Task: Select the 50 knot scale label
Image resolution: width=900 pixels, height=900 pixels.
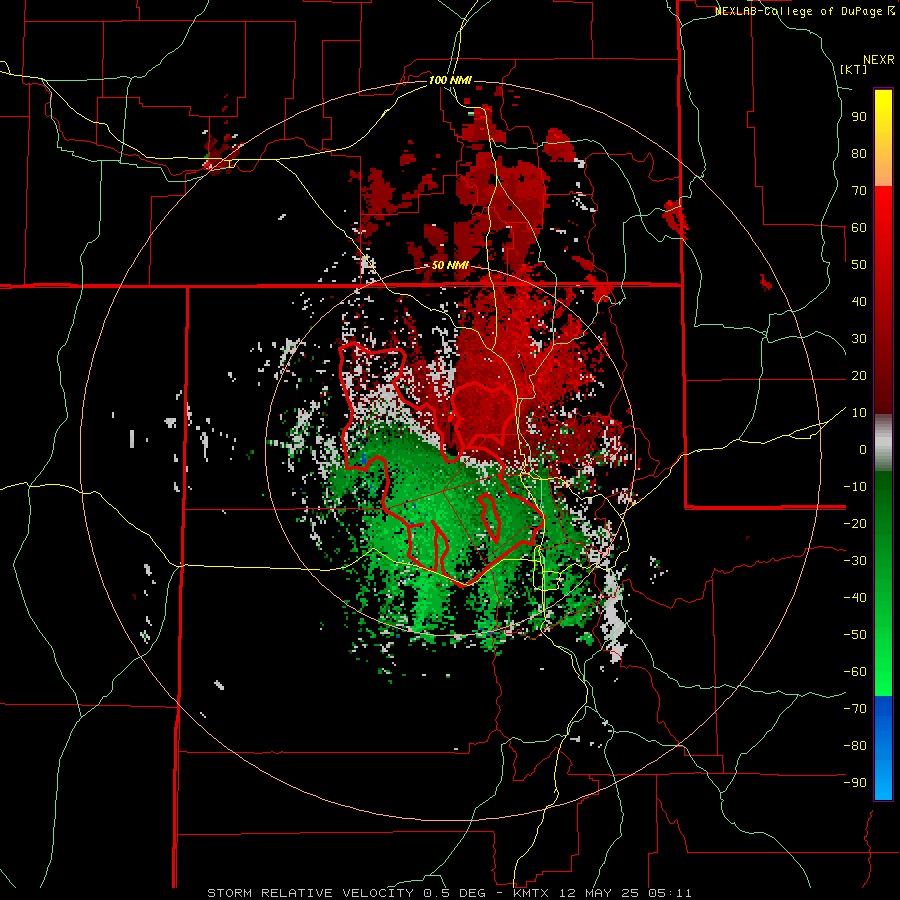Action: click(x=859, y=265)
